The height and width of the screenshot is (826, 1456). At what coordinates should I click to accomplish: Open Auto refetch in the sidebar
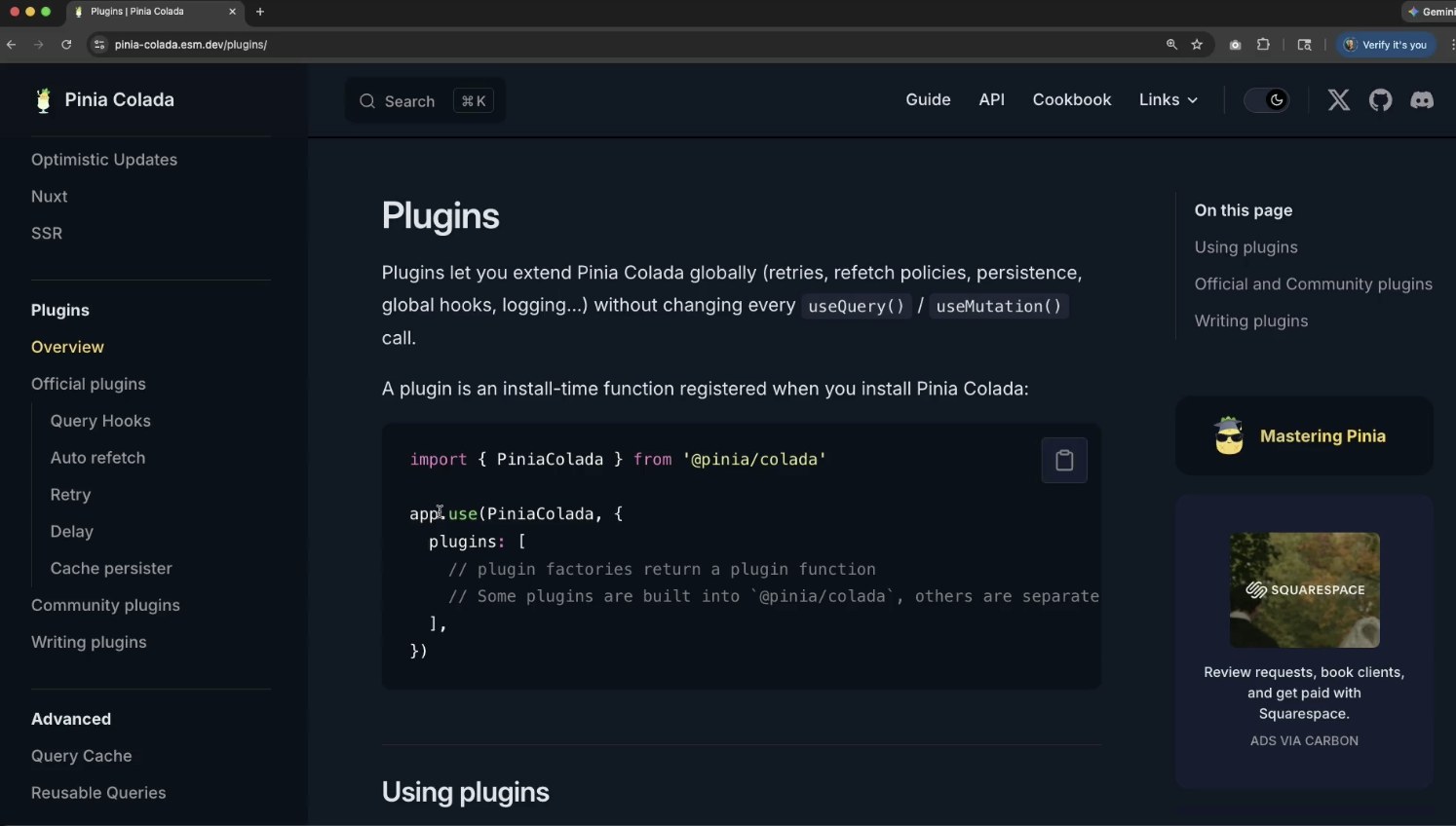coord(97,458)
